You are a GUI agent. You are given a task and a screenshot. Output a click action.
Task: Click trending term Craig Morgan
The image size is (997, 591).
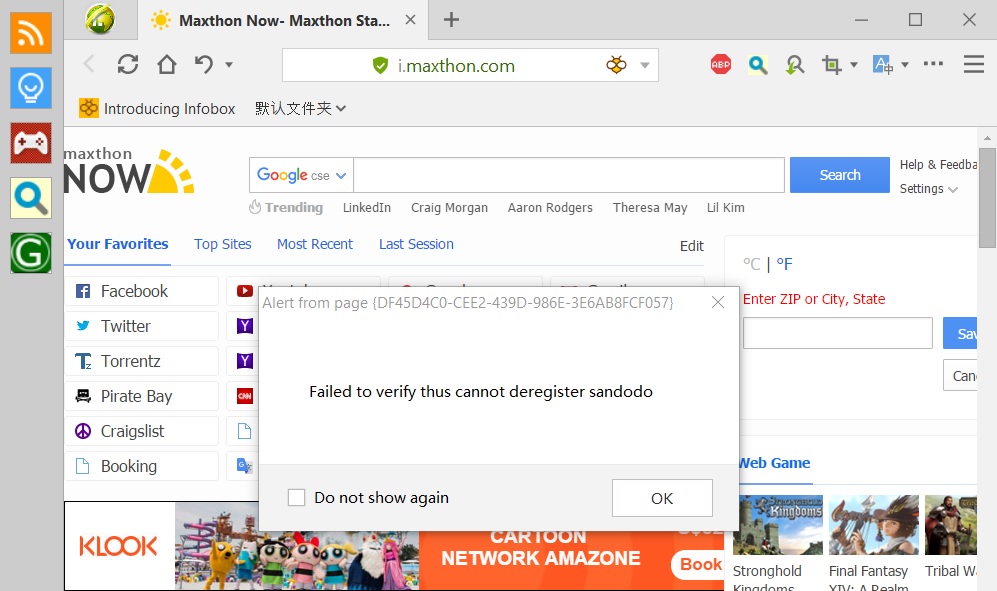[x=450, y=208]
